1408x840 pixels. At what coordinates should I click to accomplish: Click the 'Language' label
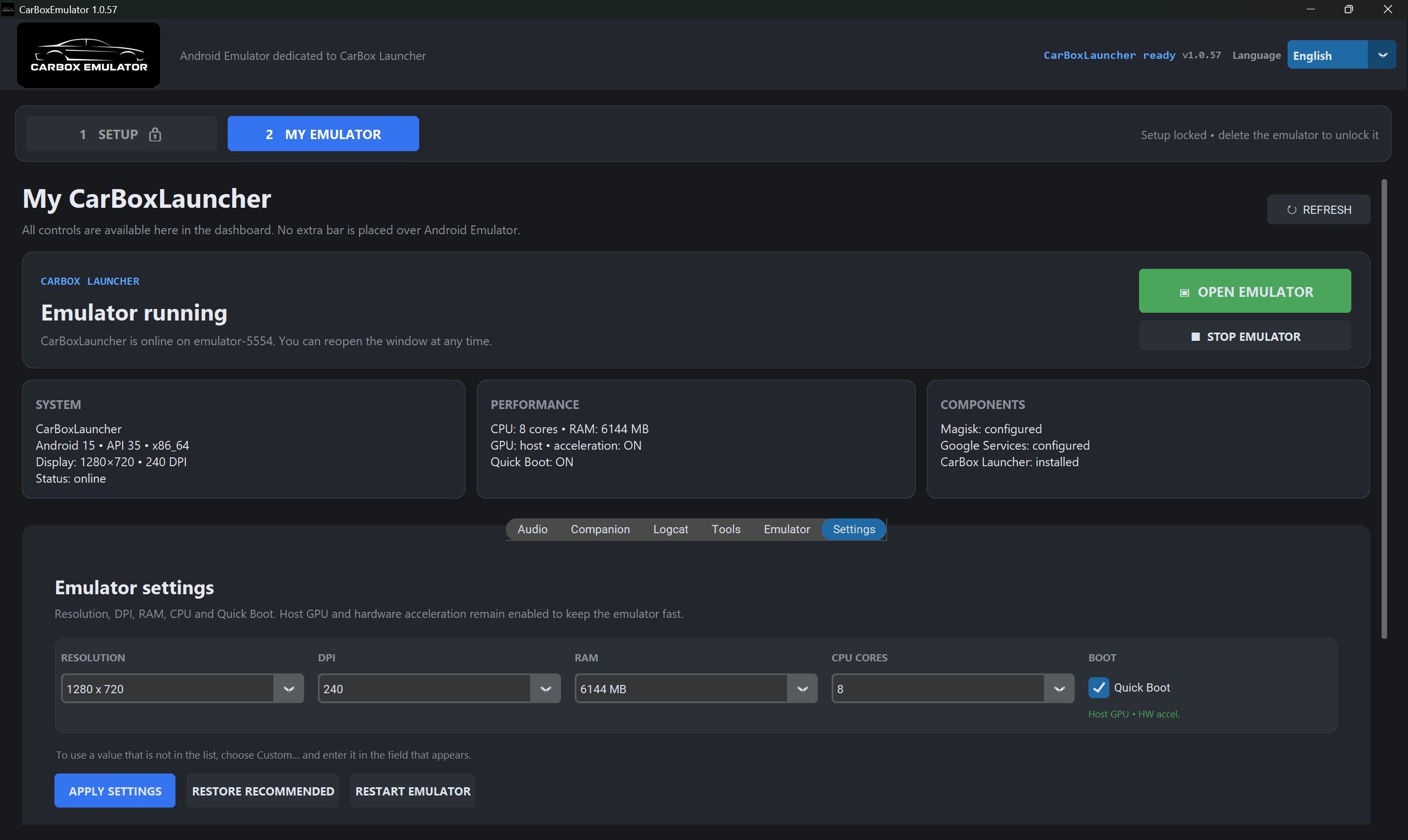pyautogui.click(x=1256, y=56)
